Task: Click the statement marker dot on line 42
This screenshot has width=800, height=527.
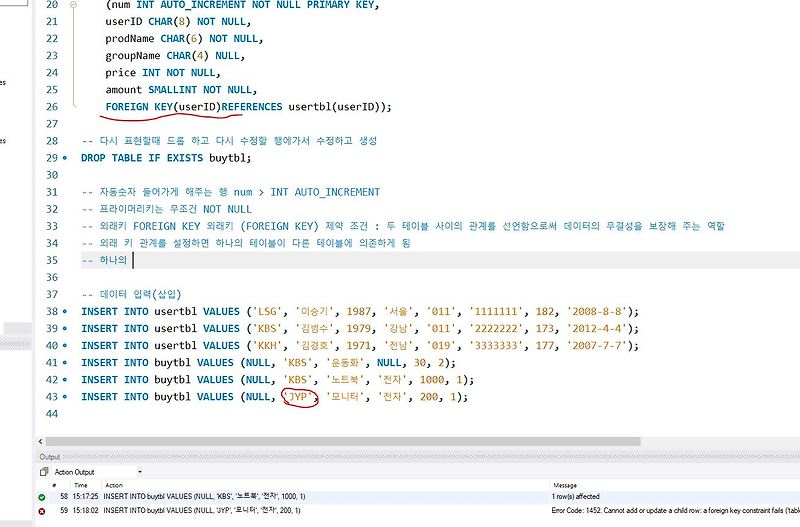Action: point(65,380)
